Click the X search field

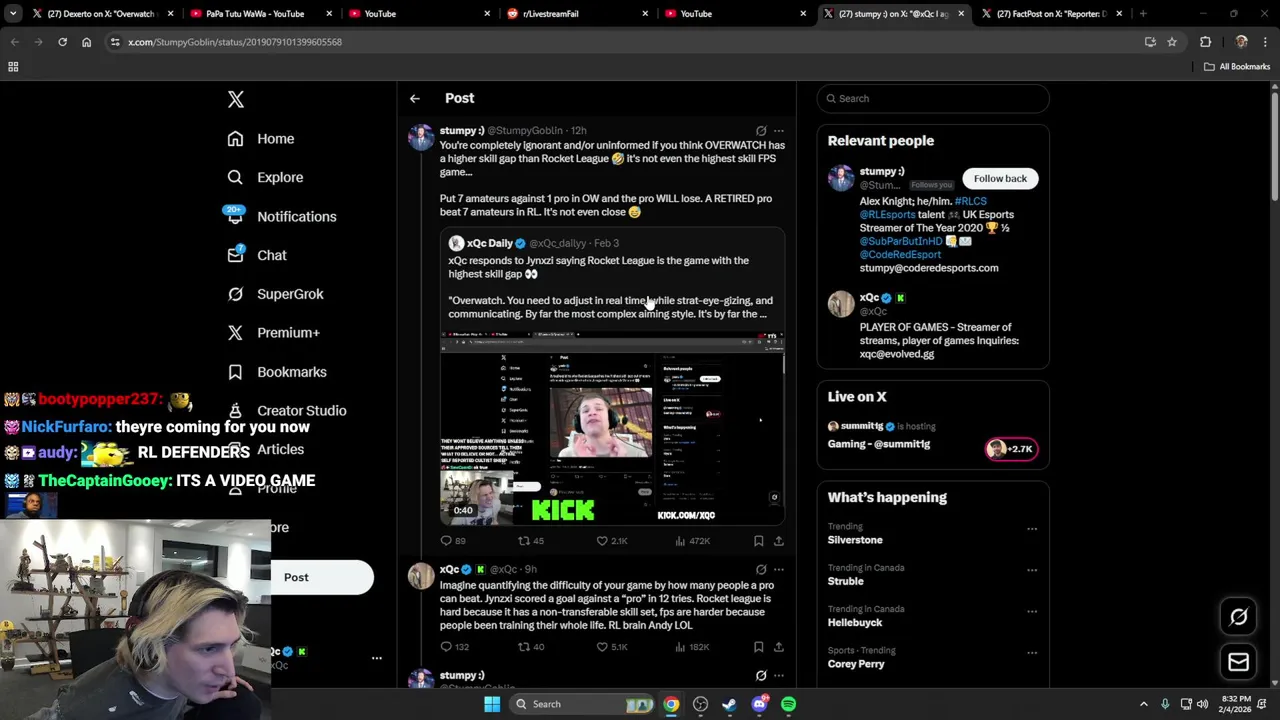point(933,98)
